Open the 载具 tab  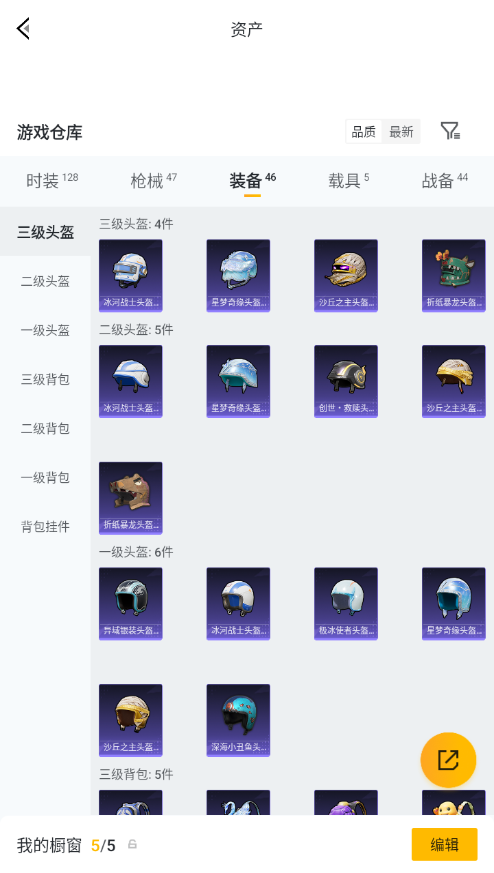tap(349, 180)
